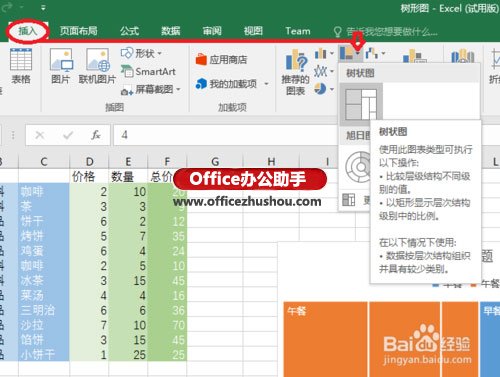
Task: Click the 菜汤 cell
Action: [44, 295]
